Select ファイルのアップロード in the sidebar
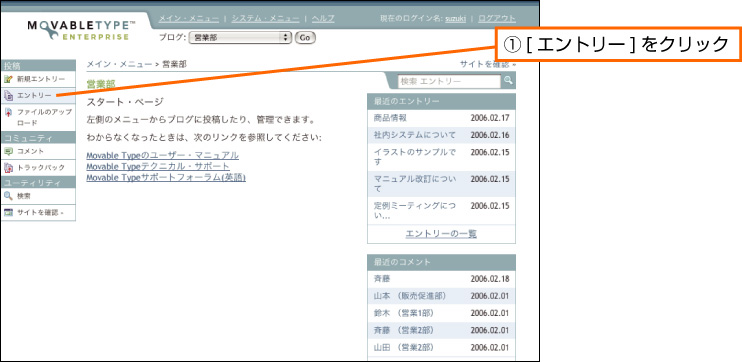The height and width of the screenshot is (362, 742). pos(44,117)
